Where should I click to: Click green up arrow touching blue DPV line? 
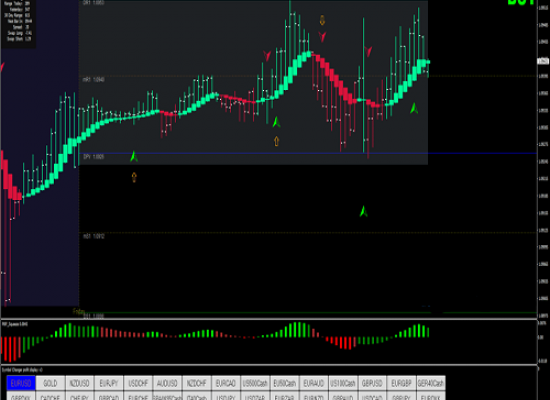pyautogui.click(x=134, y=156)
